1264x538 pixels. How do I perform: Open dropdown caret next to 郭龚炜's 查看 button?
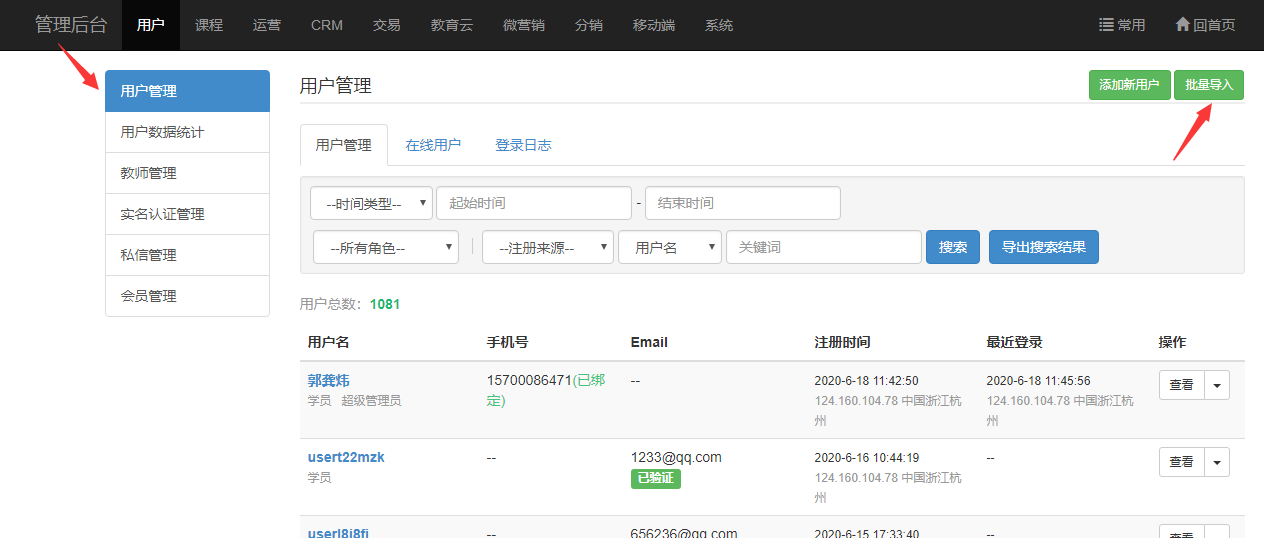1217,385
